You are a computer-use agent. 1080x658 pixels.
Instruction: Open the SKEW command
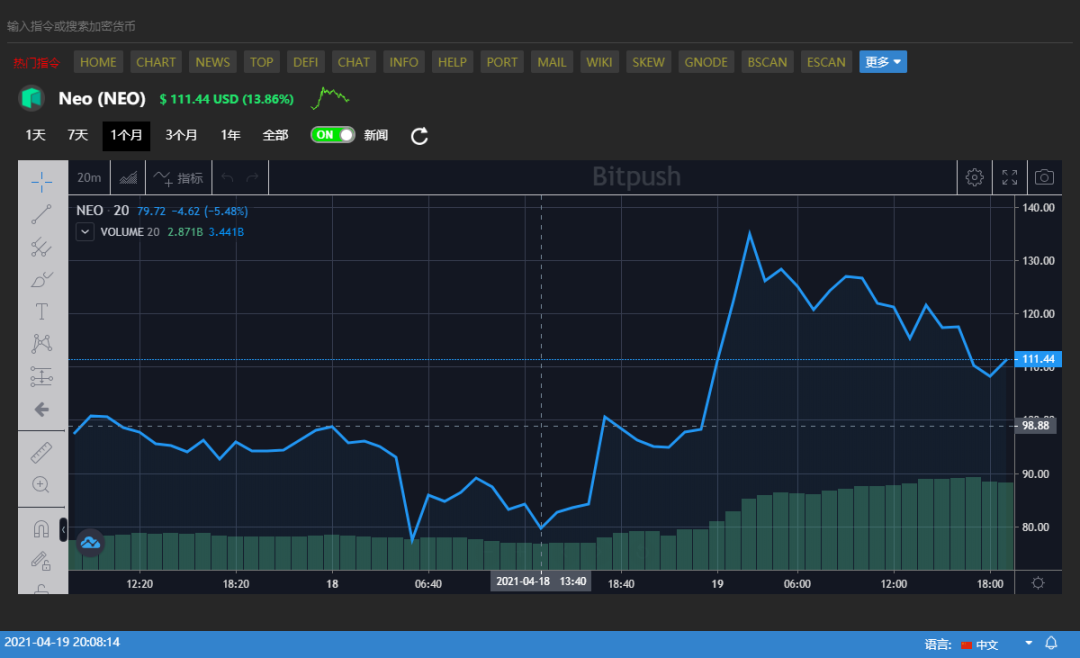[x=649, y=62]
